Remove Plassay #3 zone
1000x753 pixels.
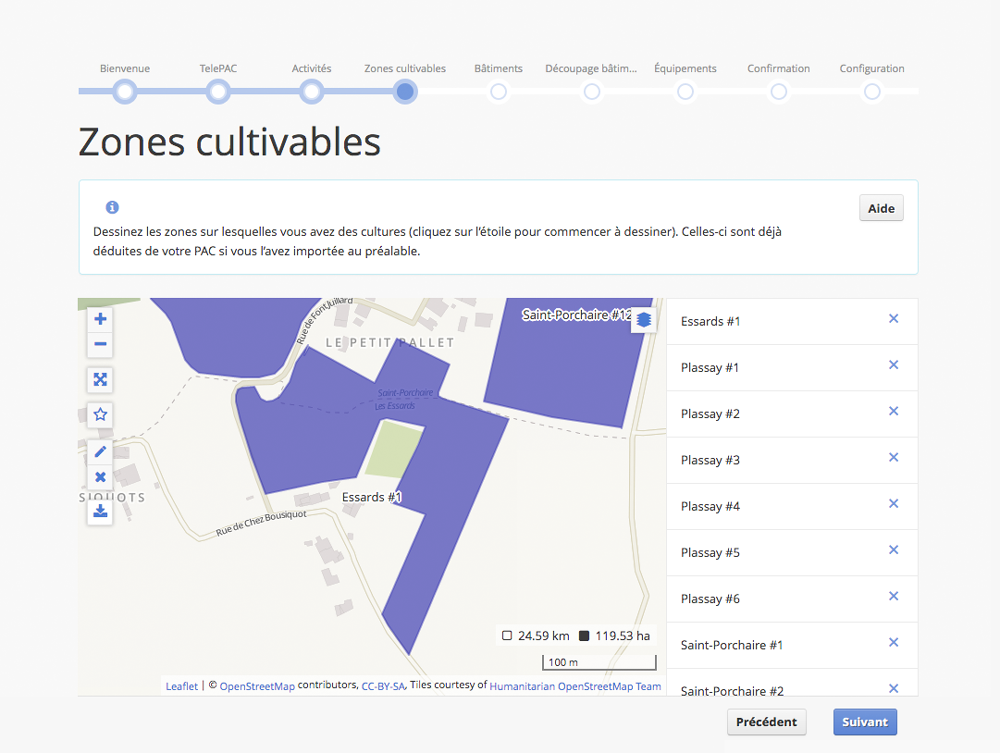pyautogui.click(x=893, y=457)
